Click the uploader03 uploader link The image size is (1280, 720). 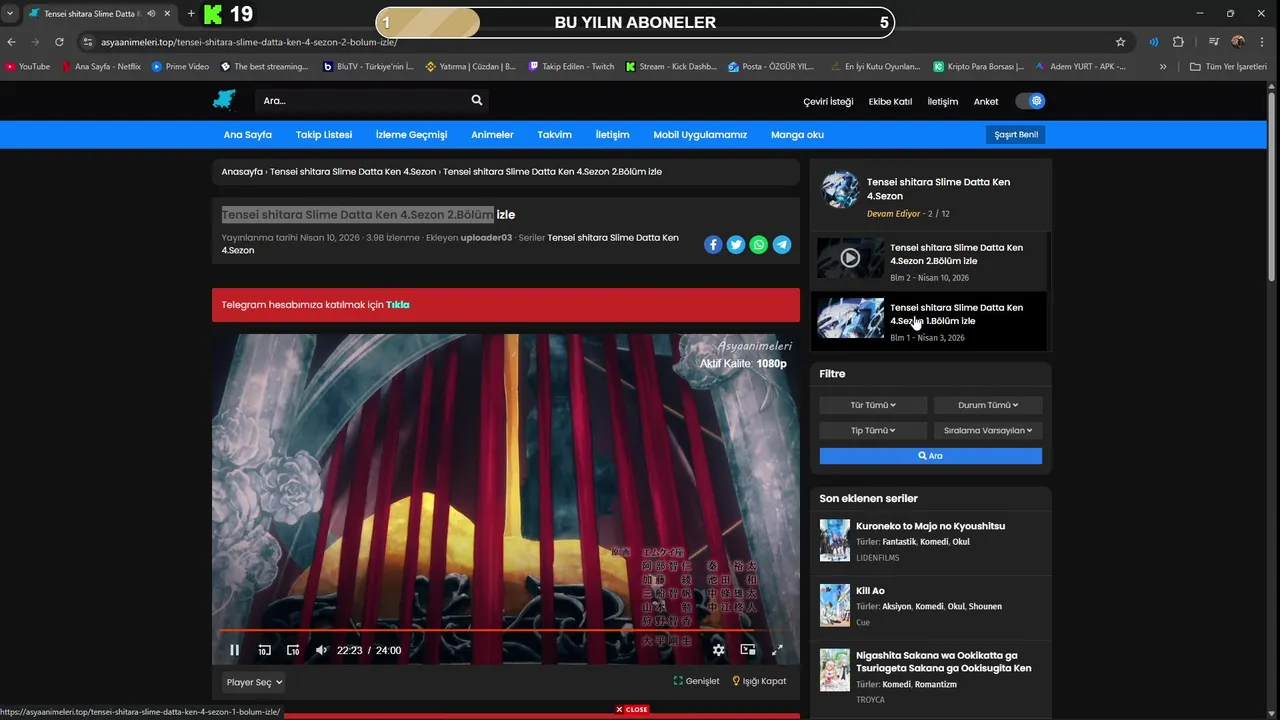click(486, 238)
